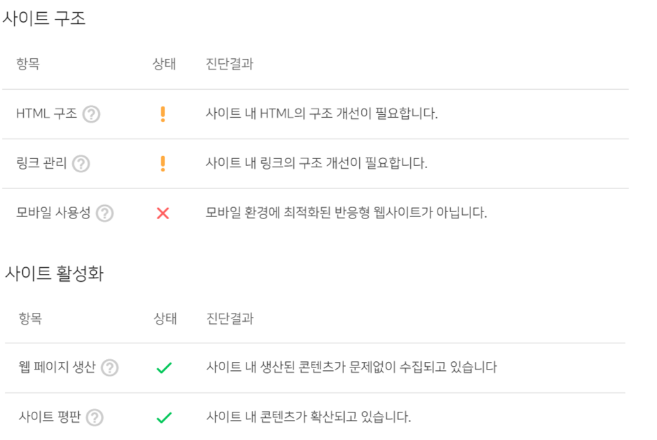Screen dimensions: 657x440
Task: Select the 링크 관리 item label
Action: point(41,163)
